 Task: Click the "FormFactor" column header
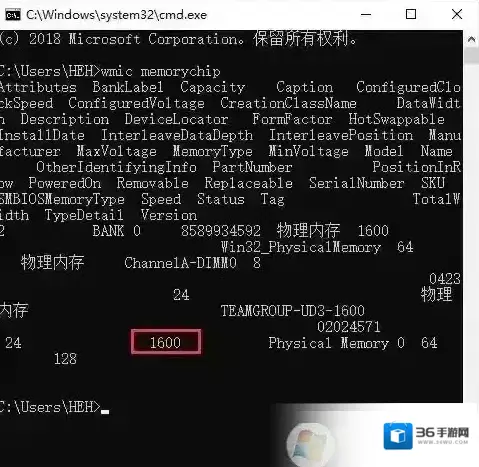click(292, 119)
